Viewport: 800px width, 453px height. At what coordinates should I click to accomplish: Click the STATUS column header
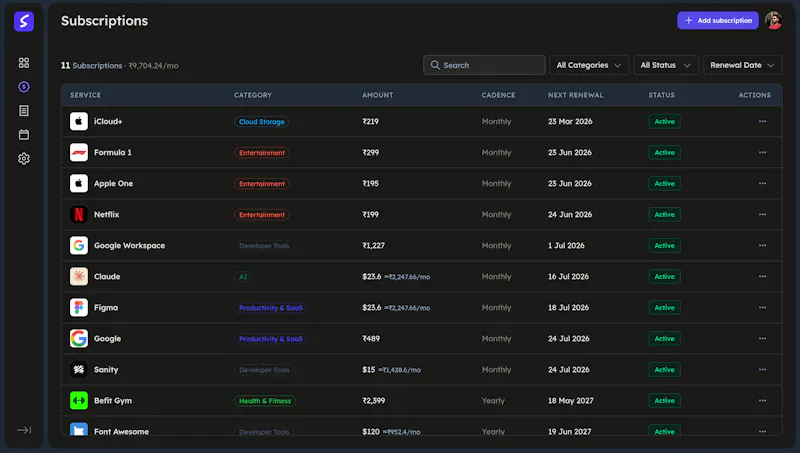(x=662, y=95)
